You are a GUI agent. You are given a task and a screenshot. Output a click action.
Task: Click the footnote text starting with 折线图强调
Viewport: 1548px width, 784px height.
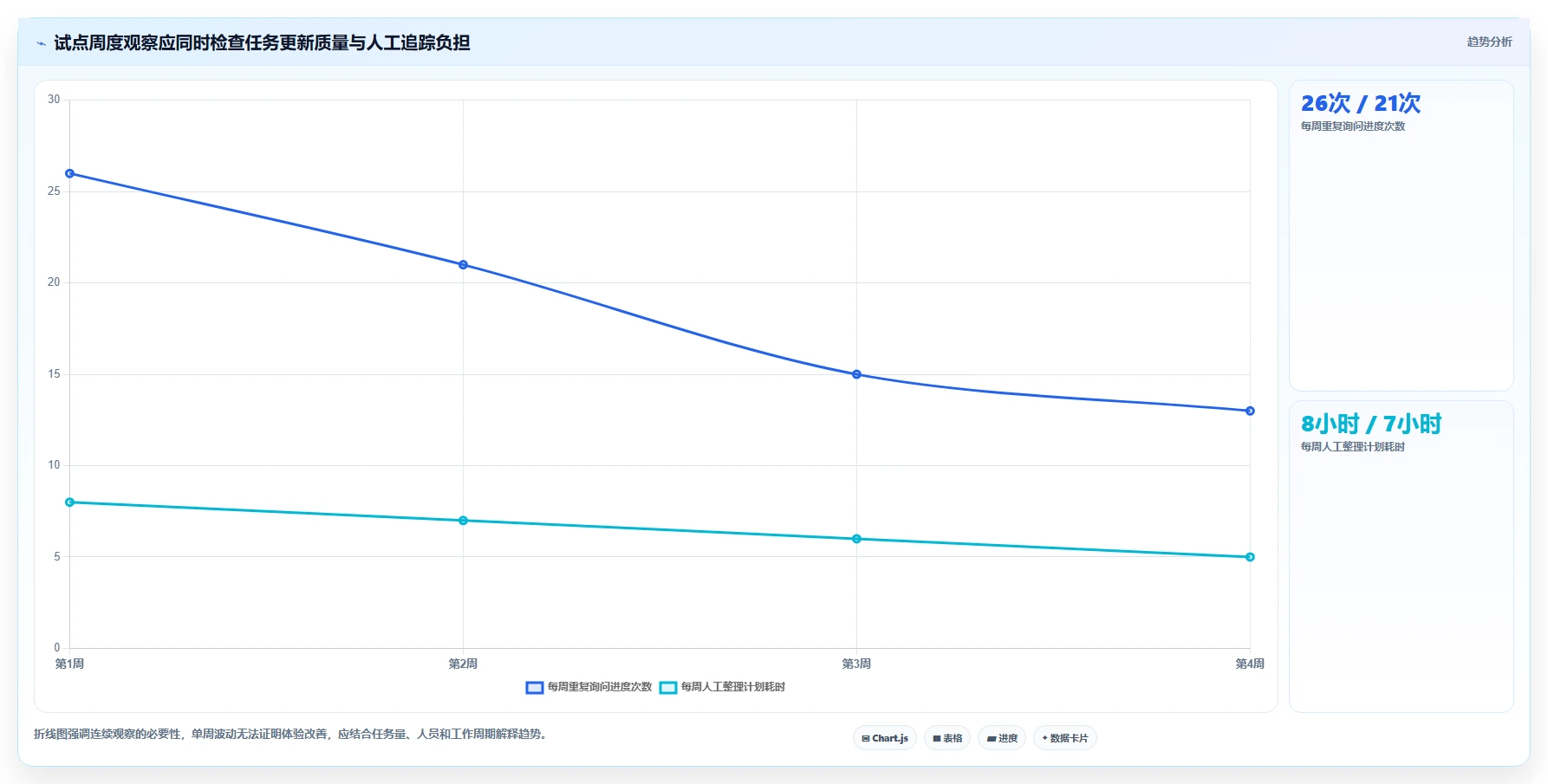(291, 734)
